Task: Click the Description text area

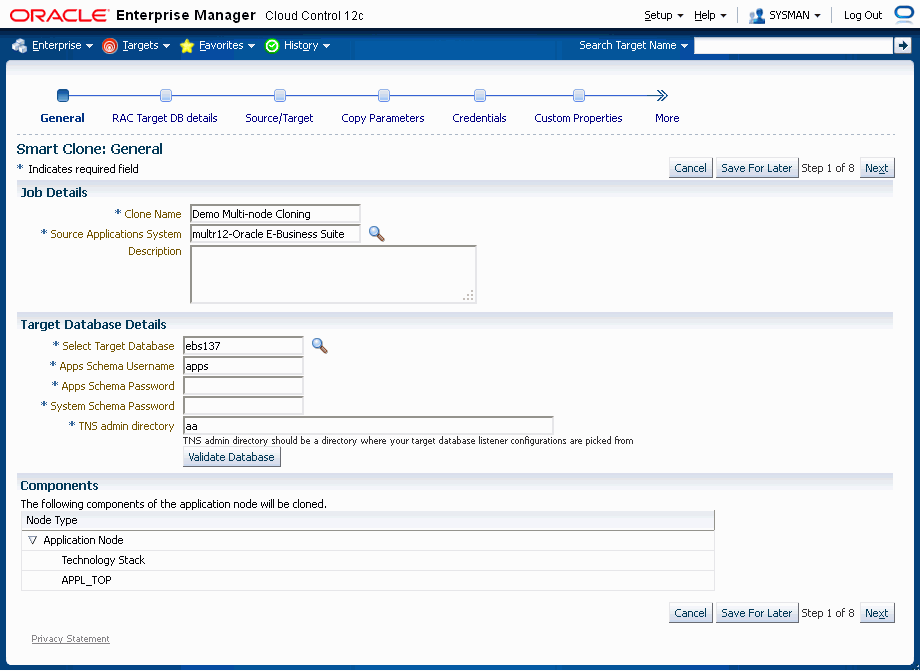Action: 333,274
